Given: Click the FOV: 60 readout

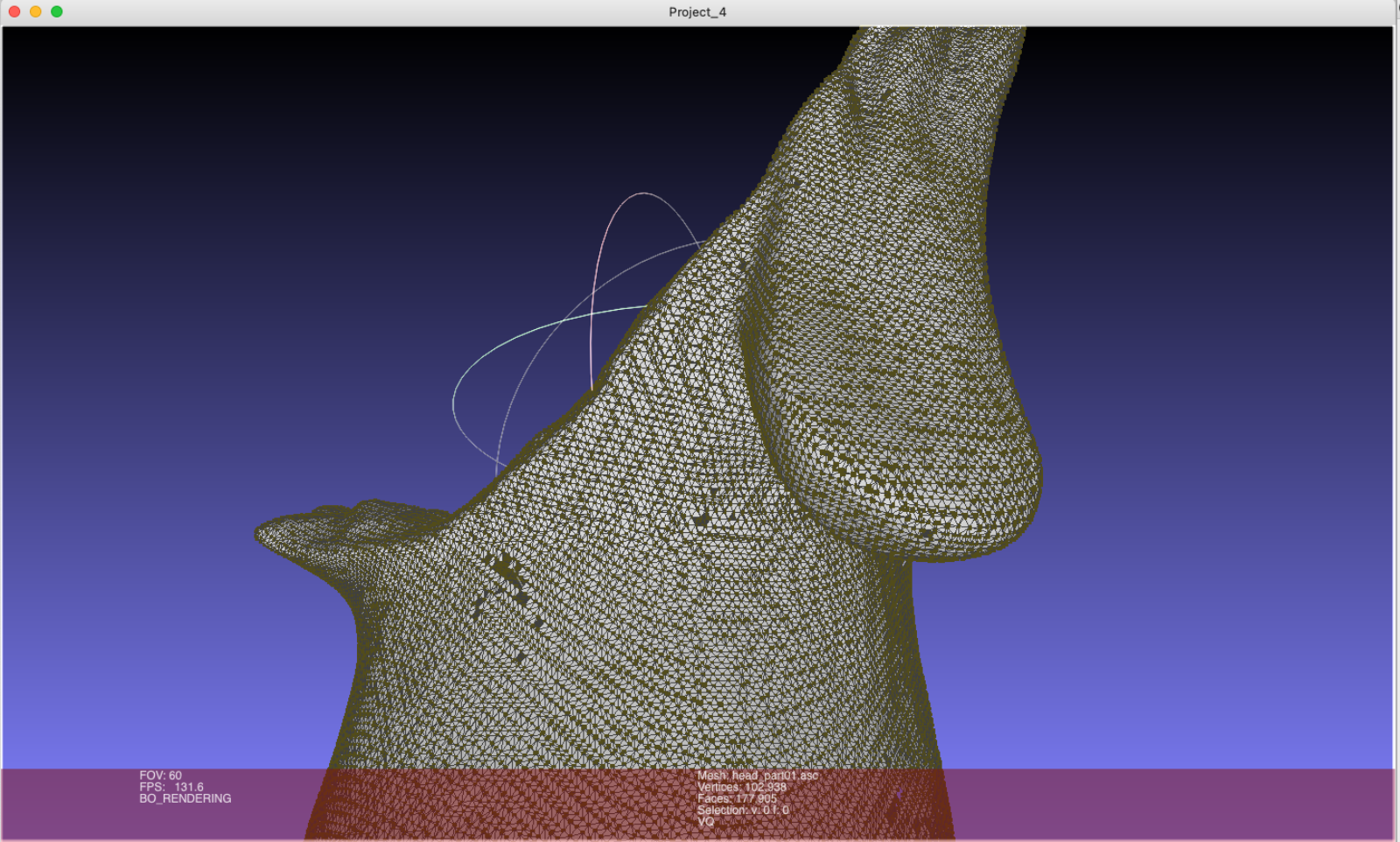Looking at the screenshot, I should 161,775.
